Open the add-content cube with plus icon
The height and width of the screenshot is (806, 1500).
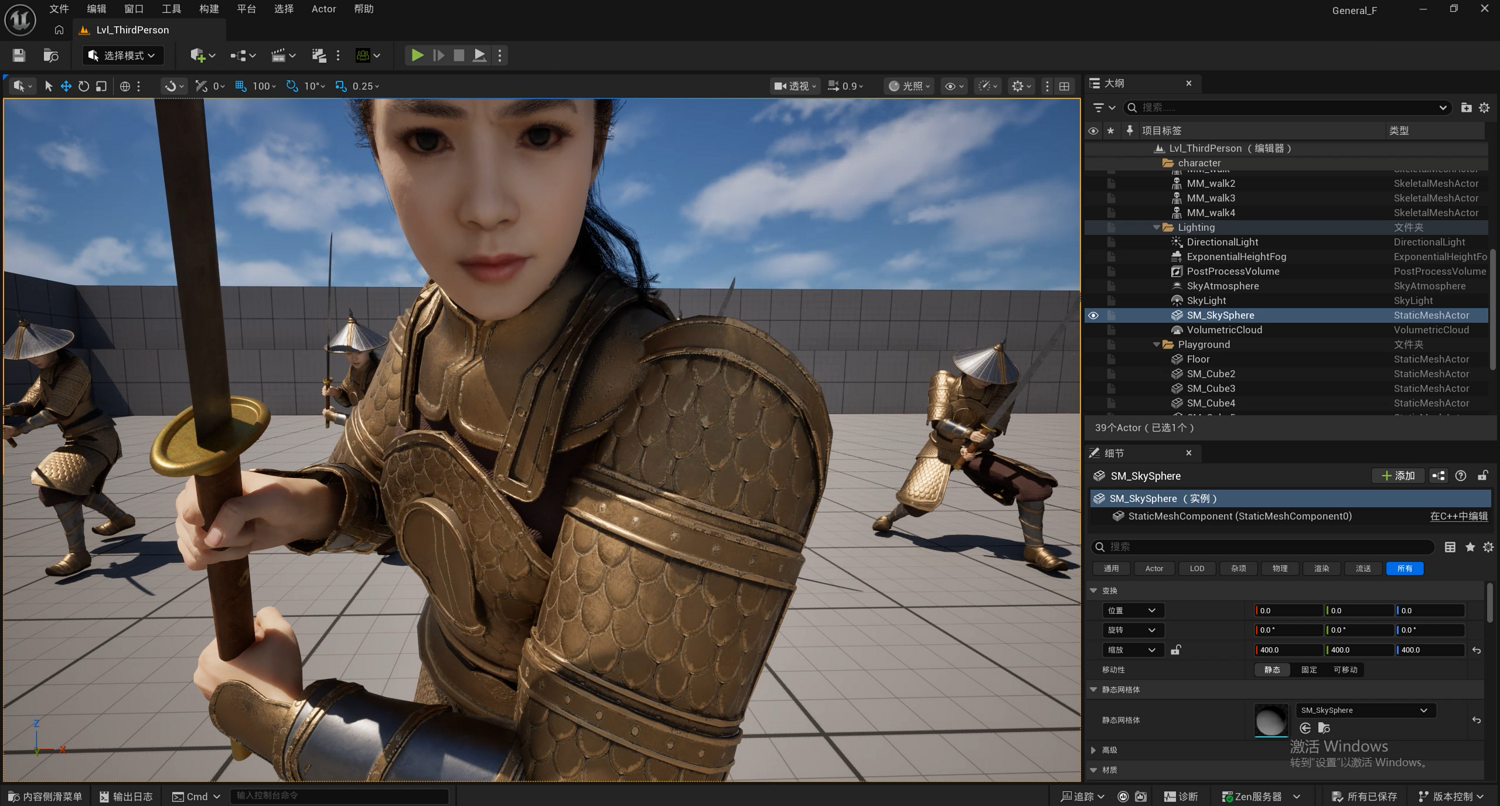click(202, 56)
